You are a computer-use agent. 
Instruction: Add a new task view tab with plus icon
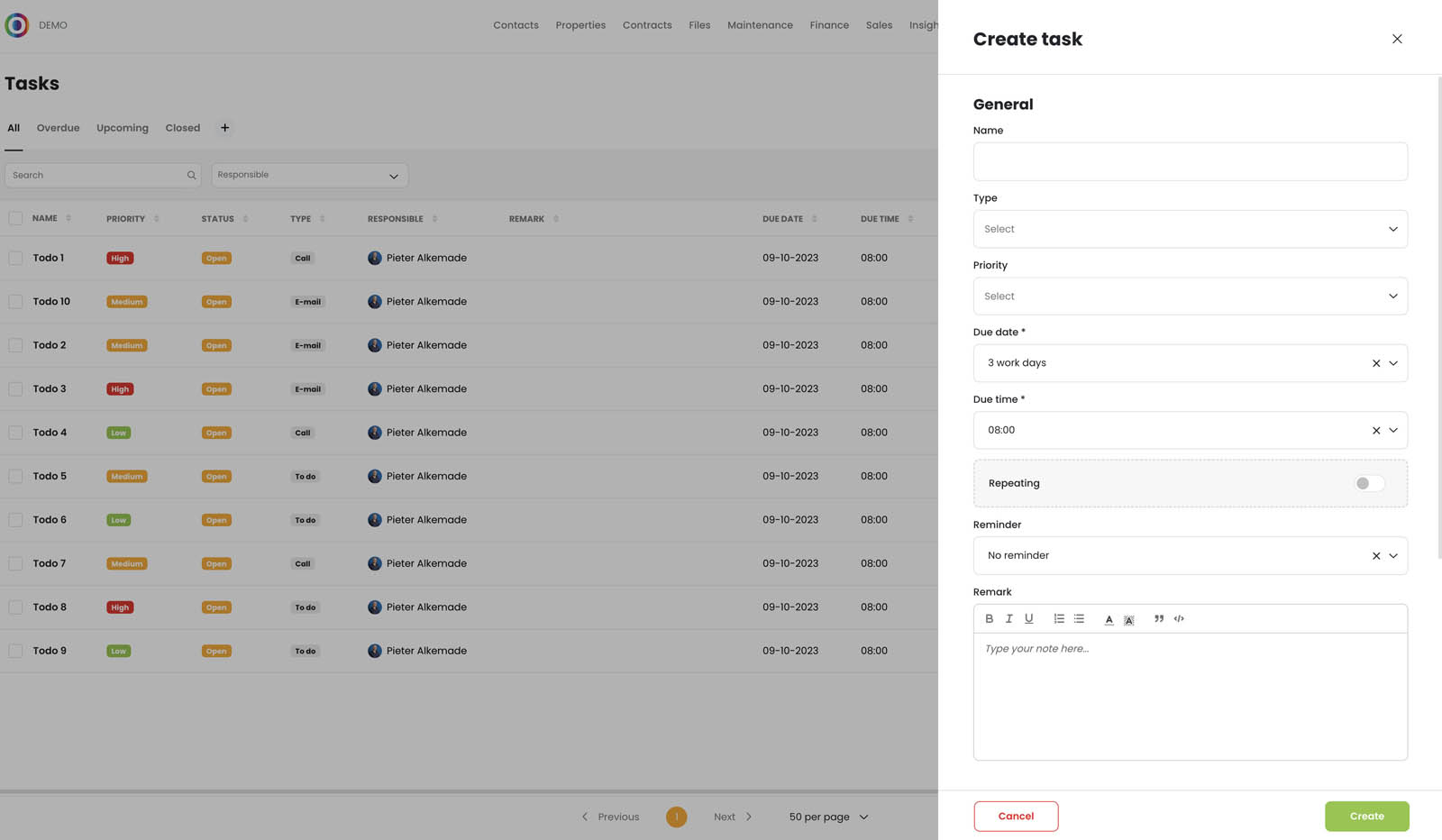tap(224, 128)
